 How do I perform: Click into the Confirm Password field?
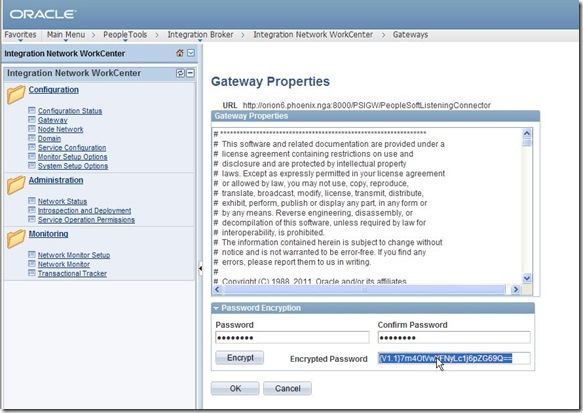coord(454,338)
